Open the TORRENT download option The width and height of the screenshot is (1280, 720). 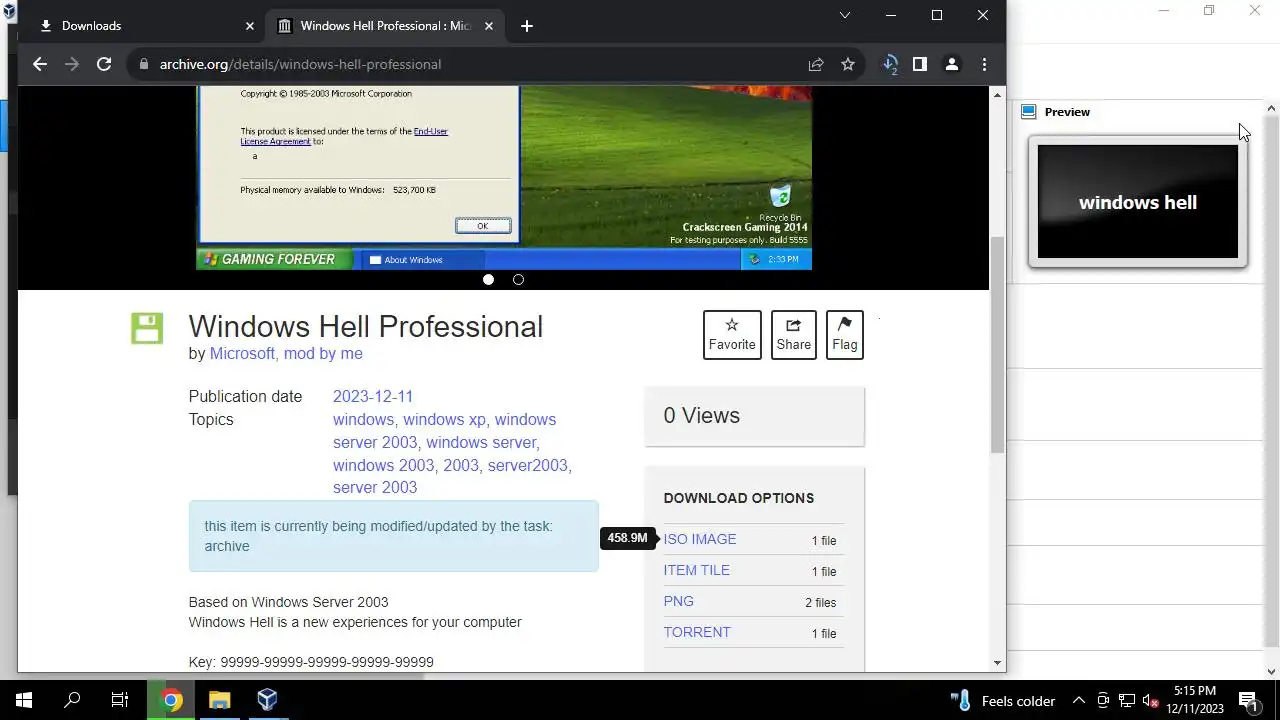tap(697, 632)
